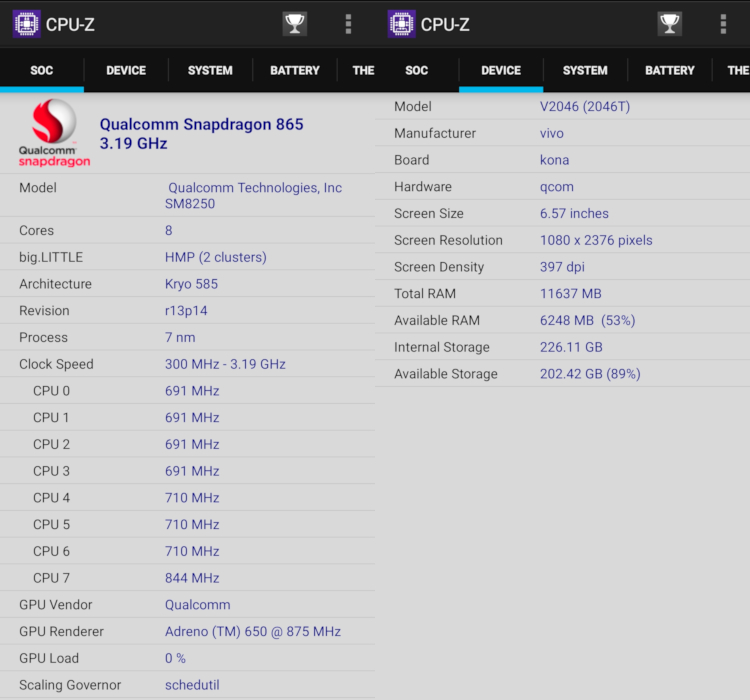Tap 'r13p14' revision value
The height and width of the screenshot is (700, 750).
pos(186,311)
